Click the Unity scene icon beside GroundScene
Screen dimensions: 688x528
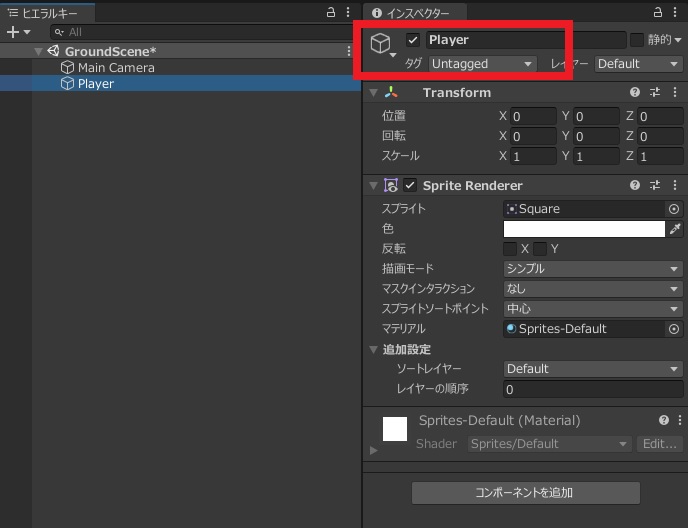pos(54,51)
